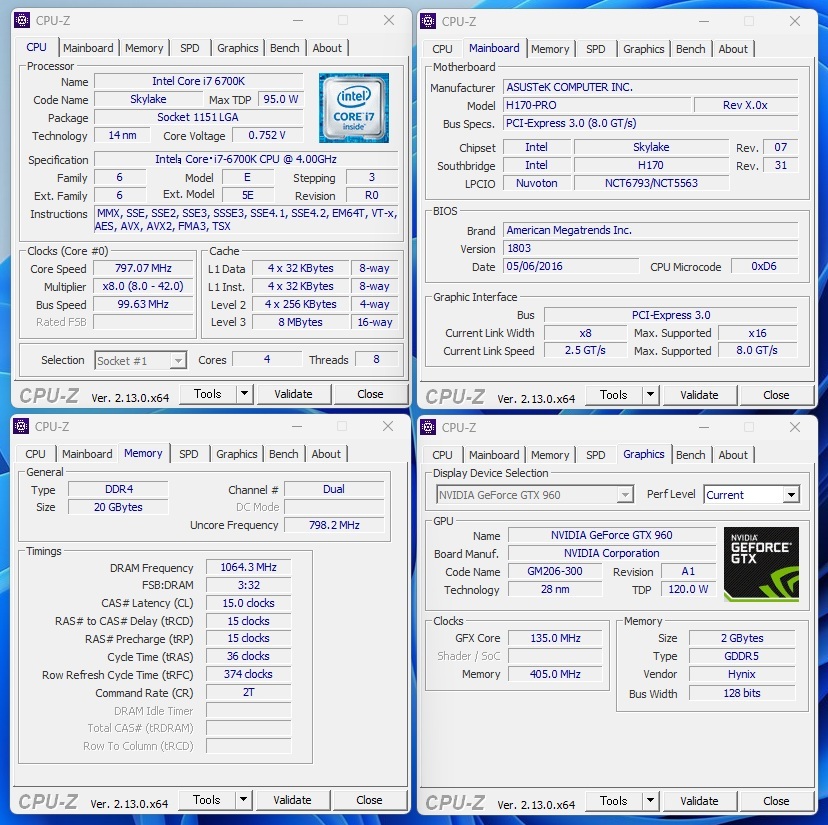Expand the Display Device Selection GTX 960 combo box
The image size is (828, 825).
pyautogui.click(x=625, y=495)
